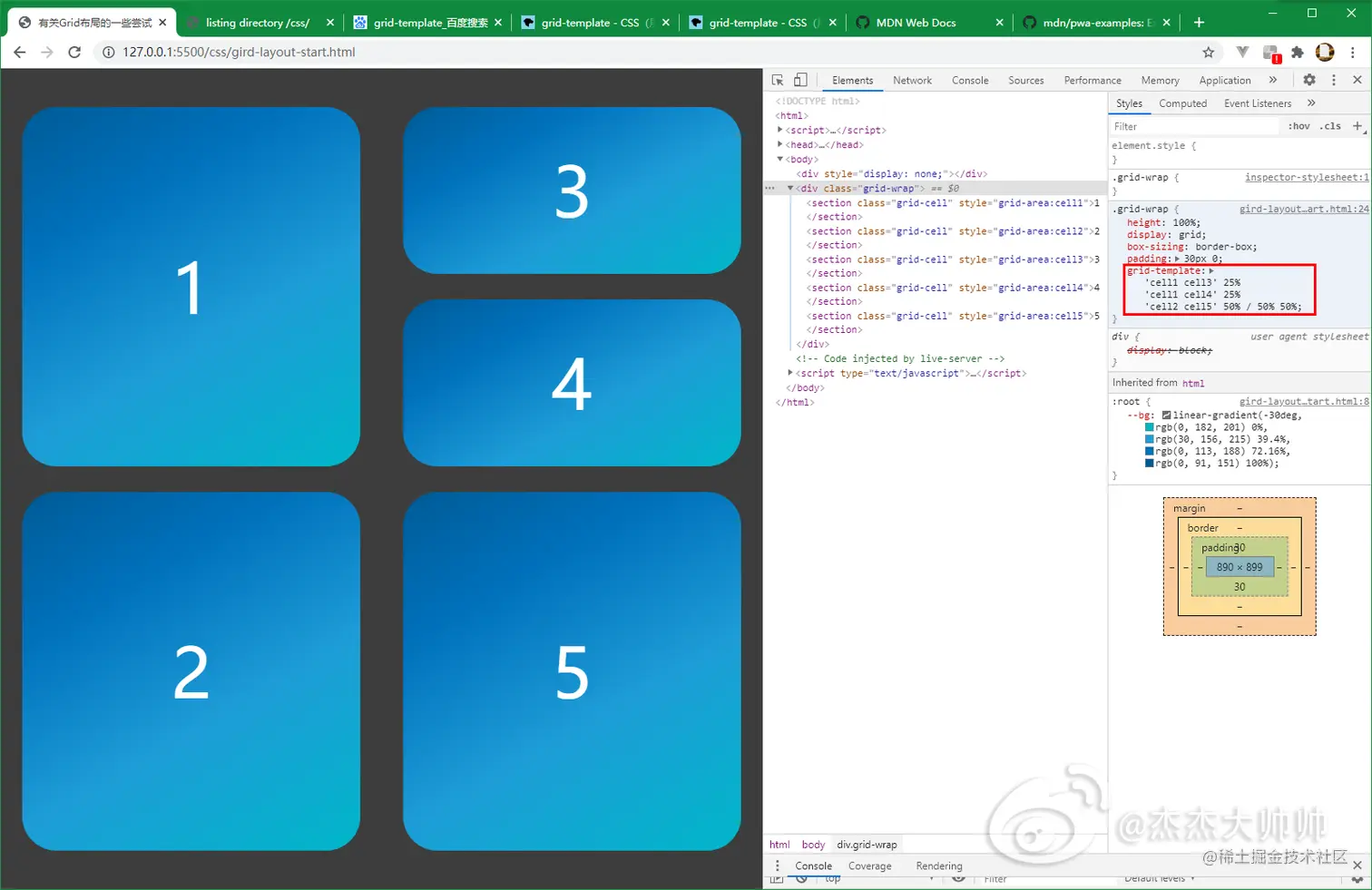Open the gird-layout…tart.html:8 source link
1372x890 pixels.
(x=1304, y=401)
